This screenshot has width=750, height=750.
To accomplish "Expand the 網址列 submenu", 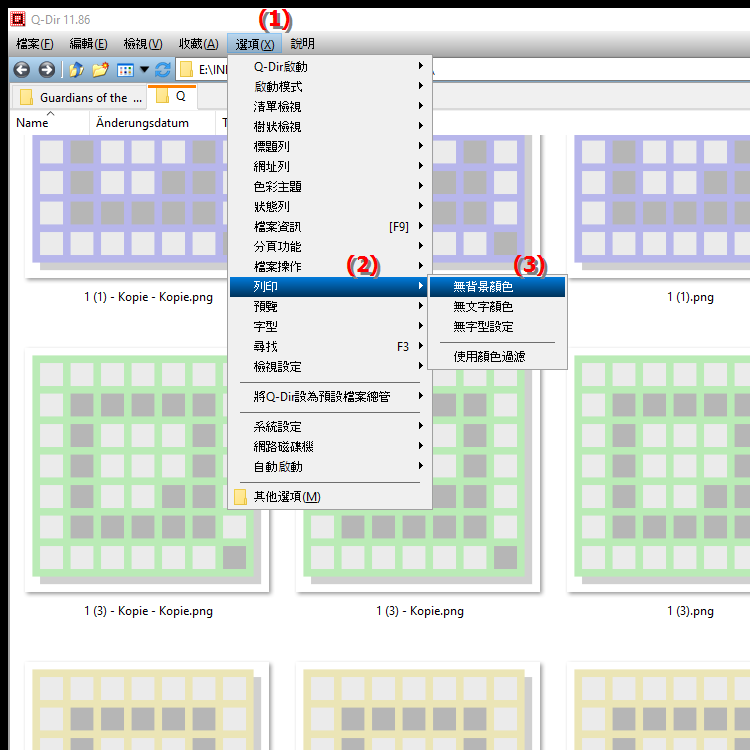I will [330, 166].
